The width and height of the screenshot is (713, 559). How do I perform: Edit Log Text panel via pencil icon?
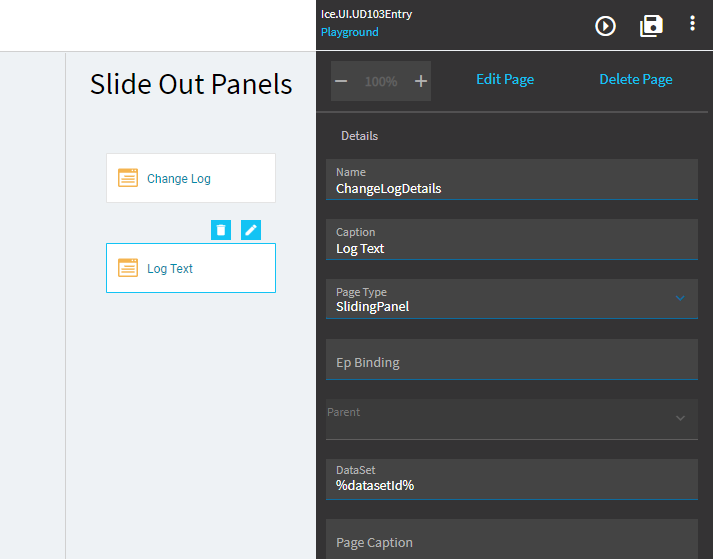[x=251, y=230]
